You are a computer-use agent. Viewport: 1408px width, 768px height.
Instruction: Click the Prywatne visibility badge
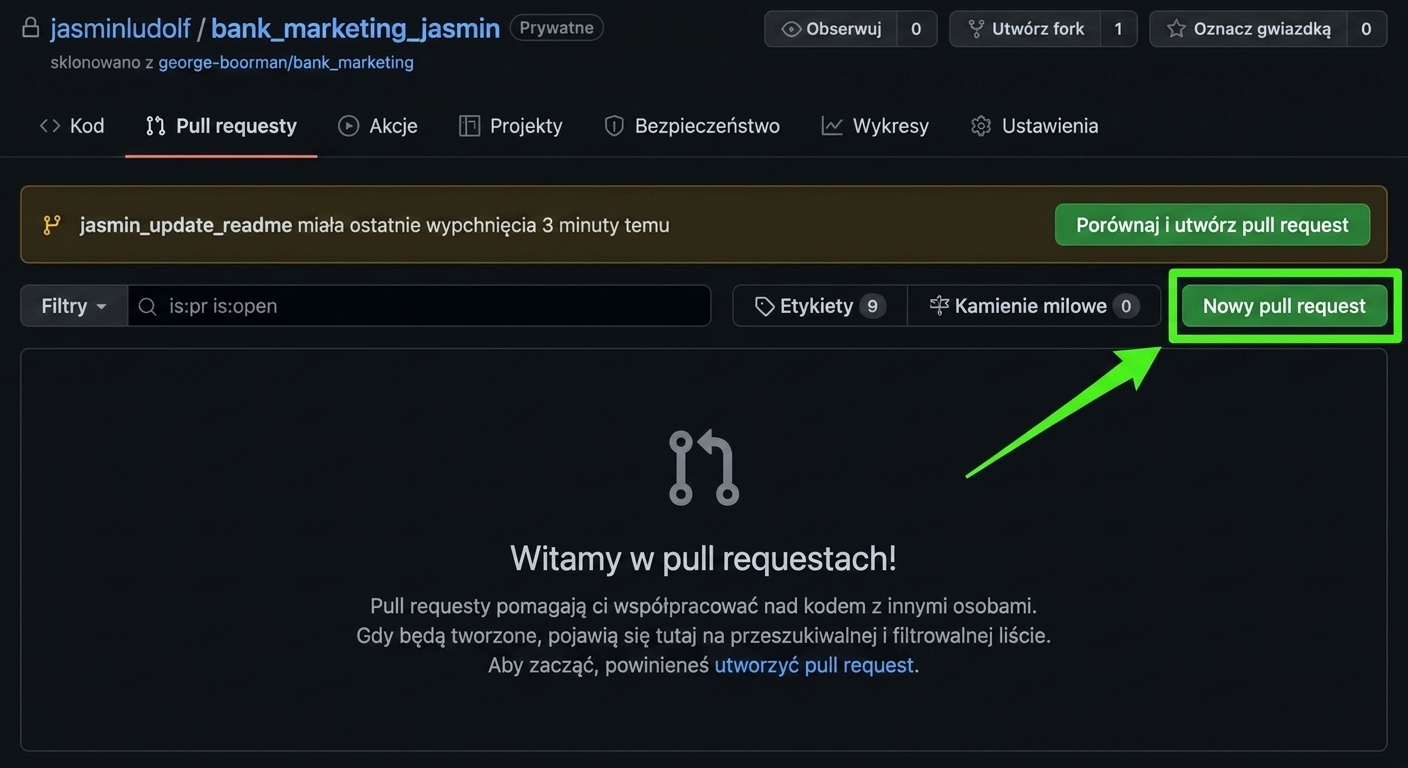pos(557,28)
